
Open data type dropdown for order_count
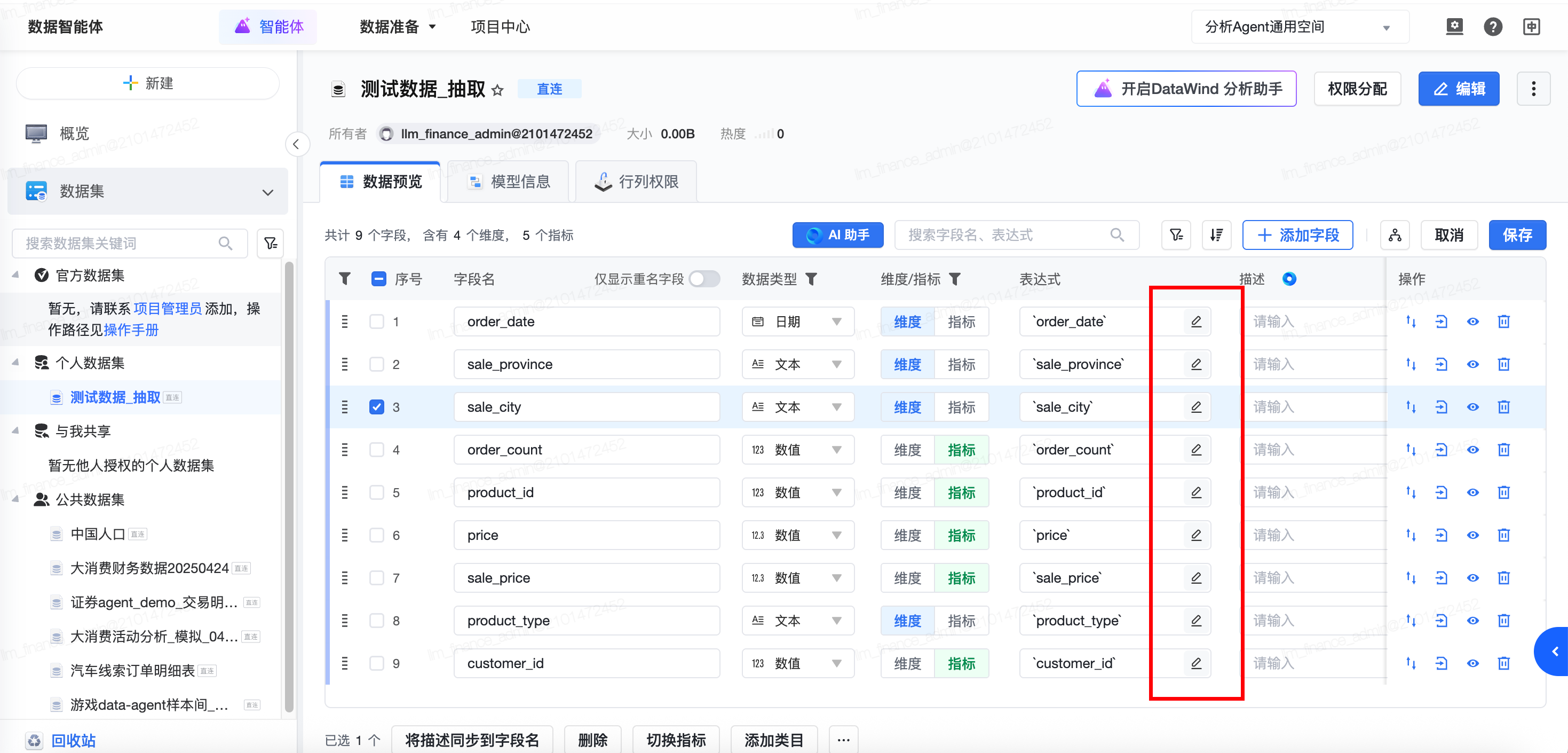click(797, 450)
